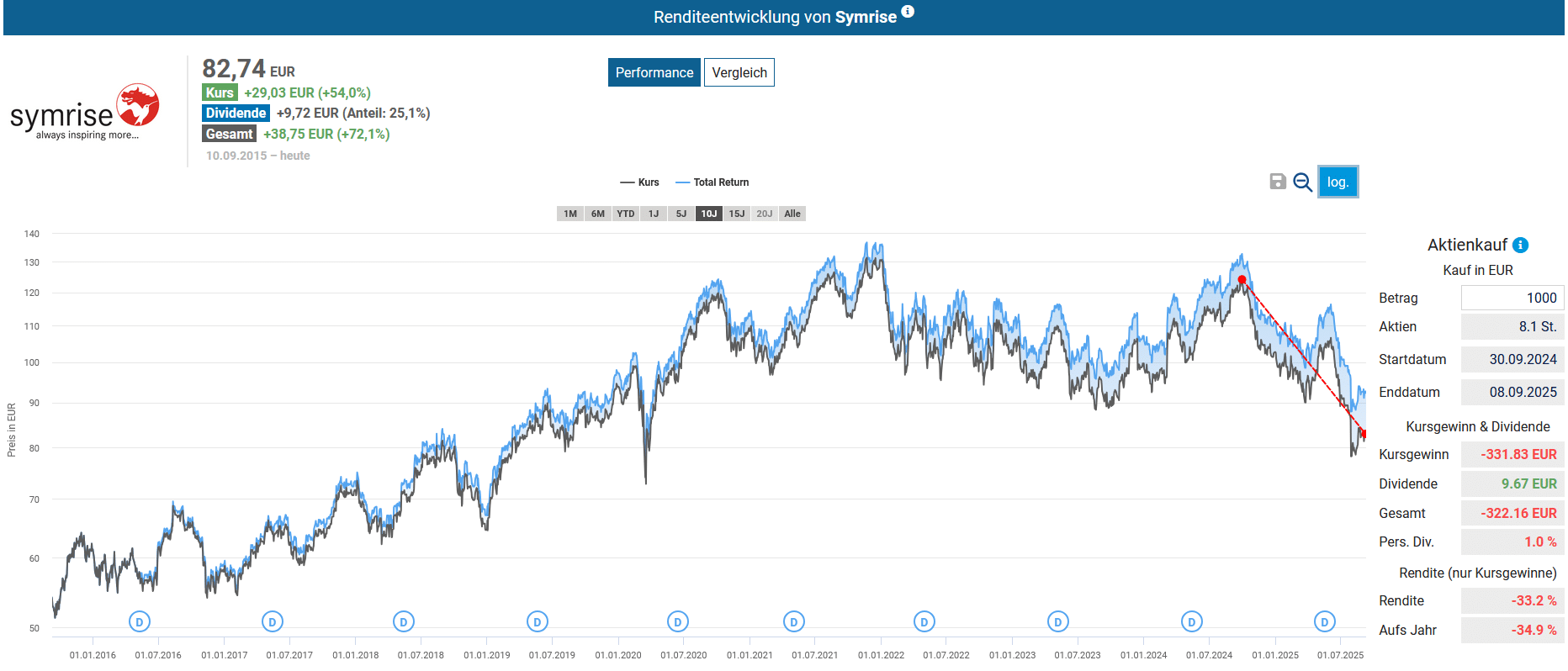Click the dividend marker near 01.07.2016
Screen dimensions: 1568x671
(x=140, y=621)
